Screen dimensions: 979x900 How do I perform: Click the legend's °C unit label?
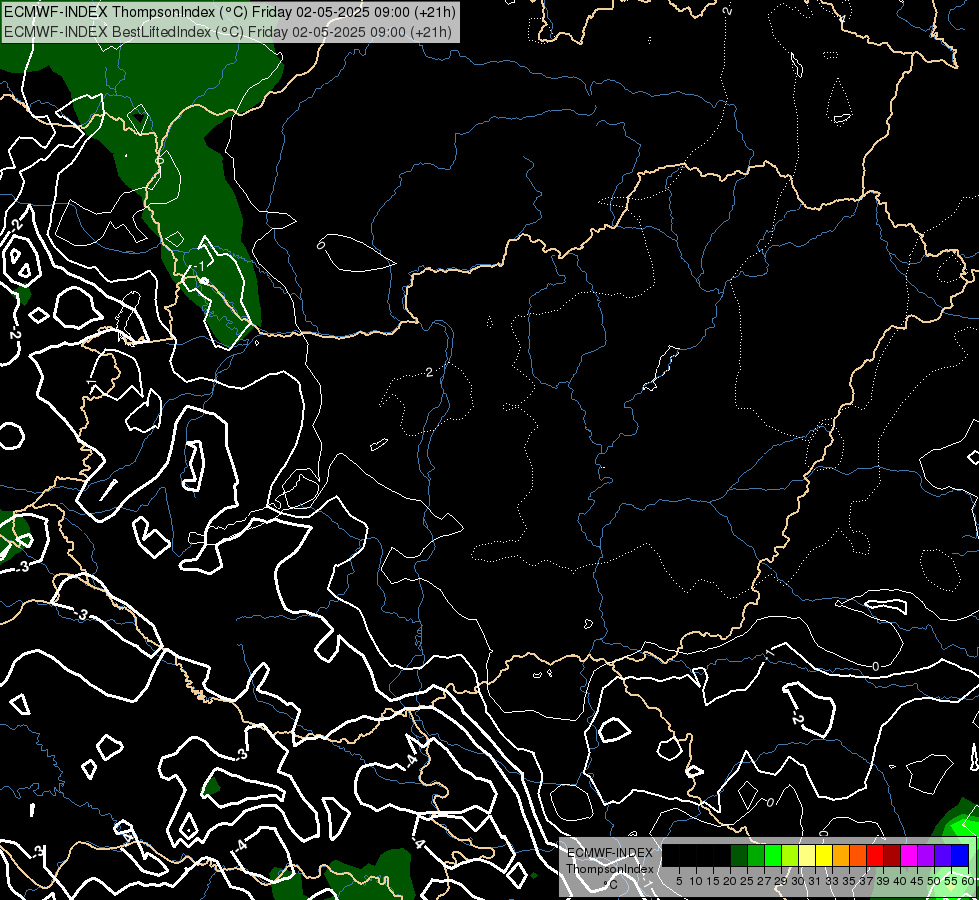coord(611,885)
